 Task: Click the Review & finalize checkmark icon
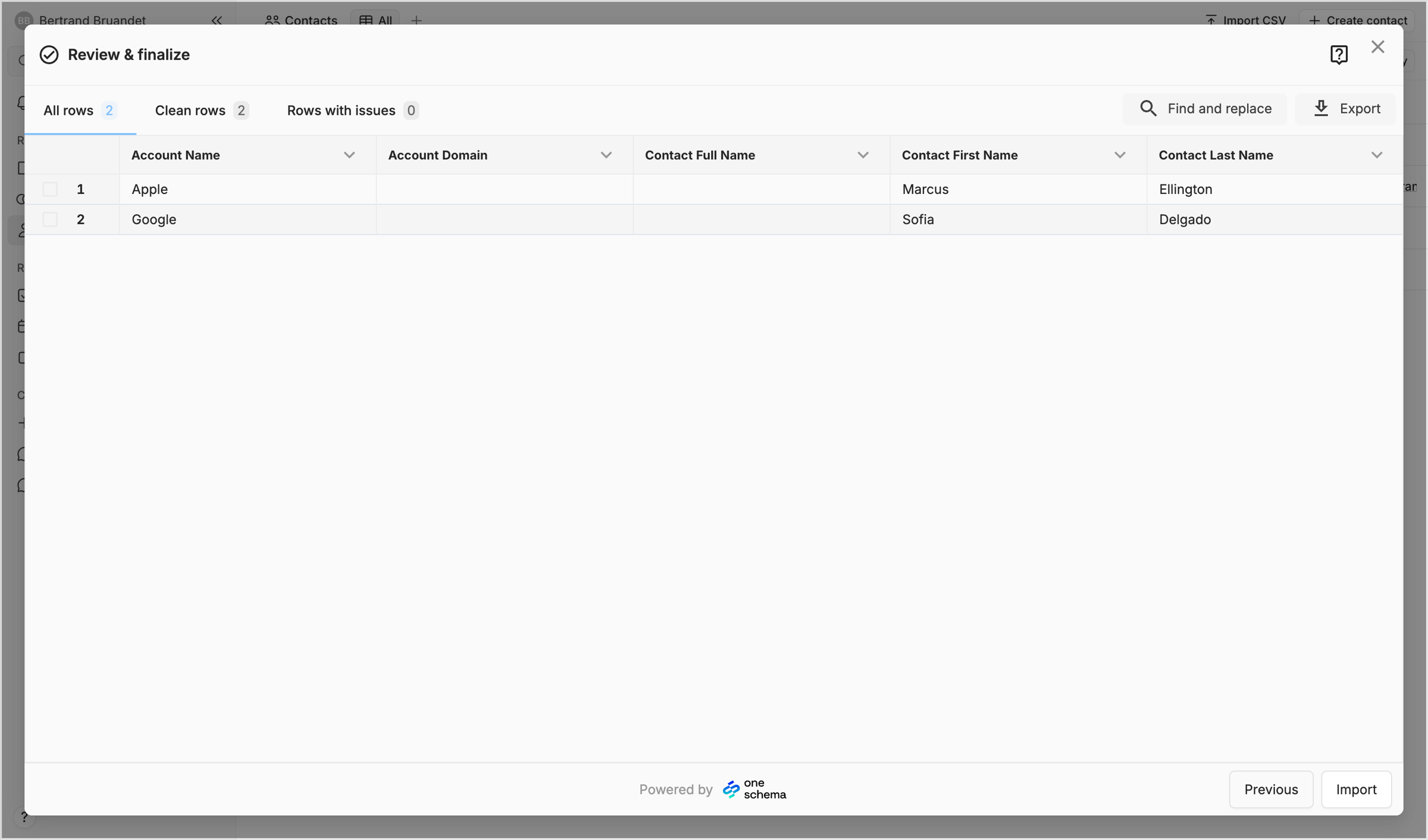49,55
